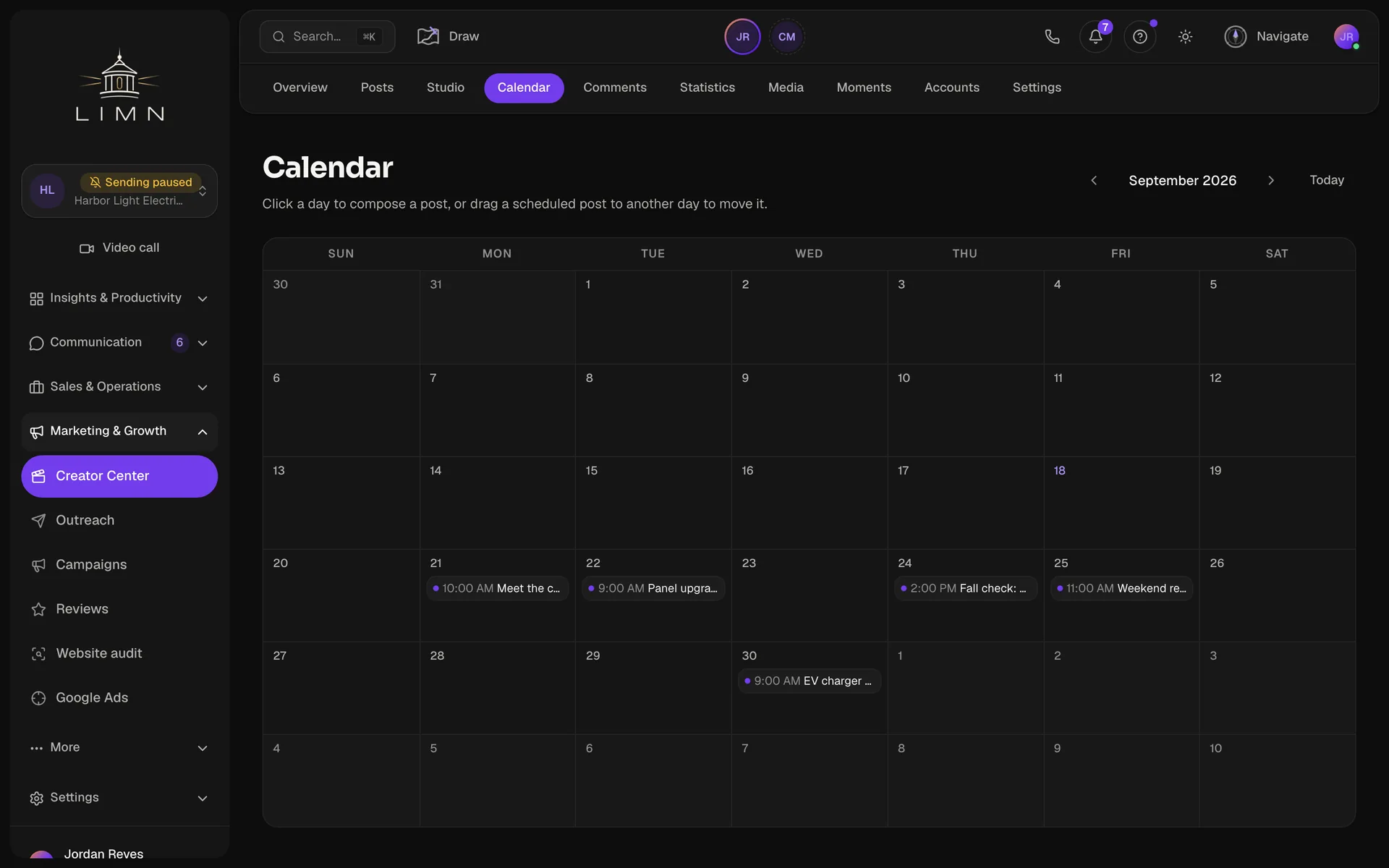
Task: Open the 2:00 PM Fall check post
Action: point(965,588)
